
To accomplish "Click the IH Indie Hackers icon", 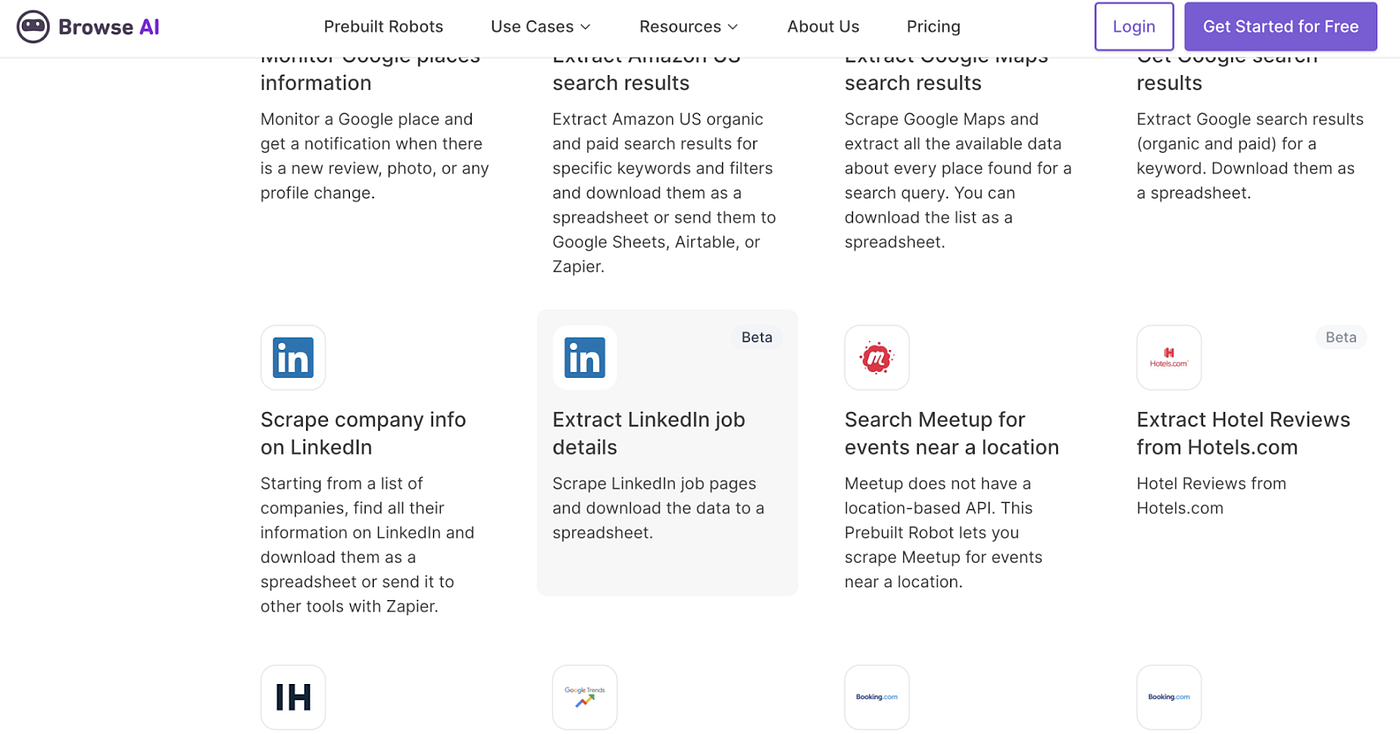I will pyautogui.click(x=293, y=697).
